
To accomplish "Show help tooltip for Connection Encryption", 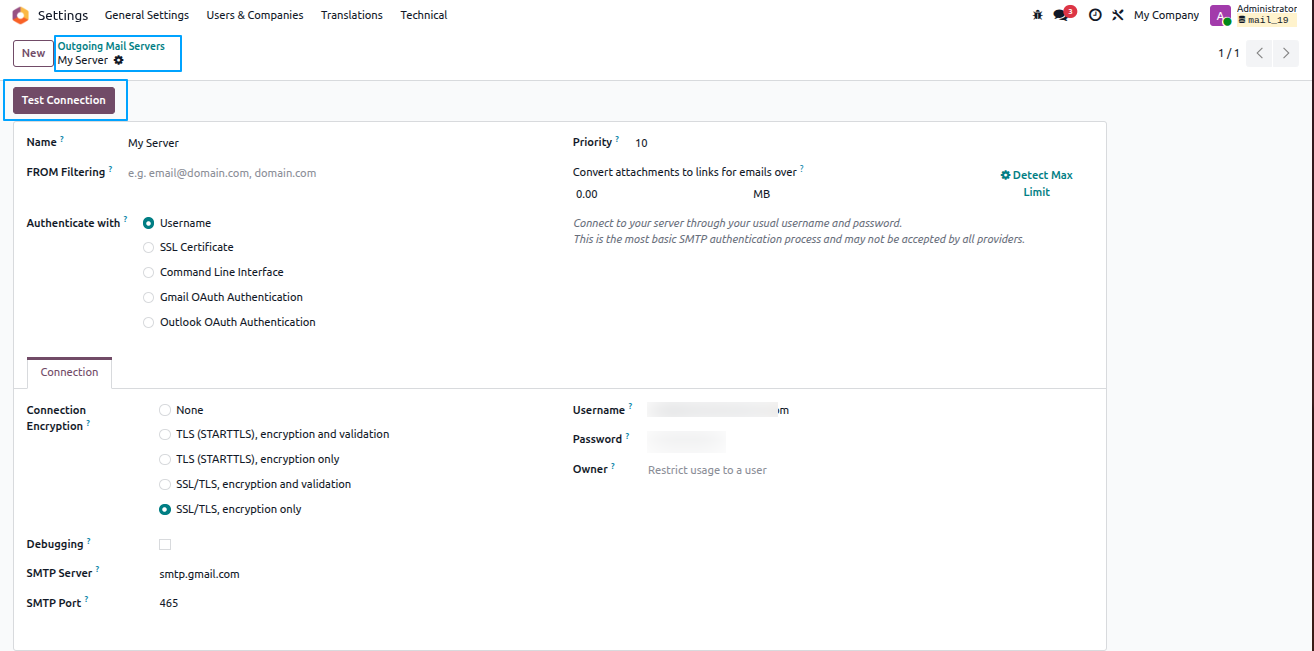I will (x=88, y=423).
